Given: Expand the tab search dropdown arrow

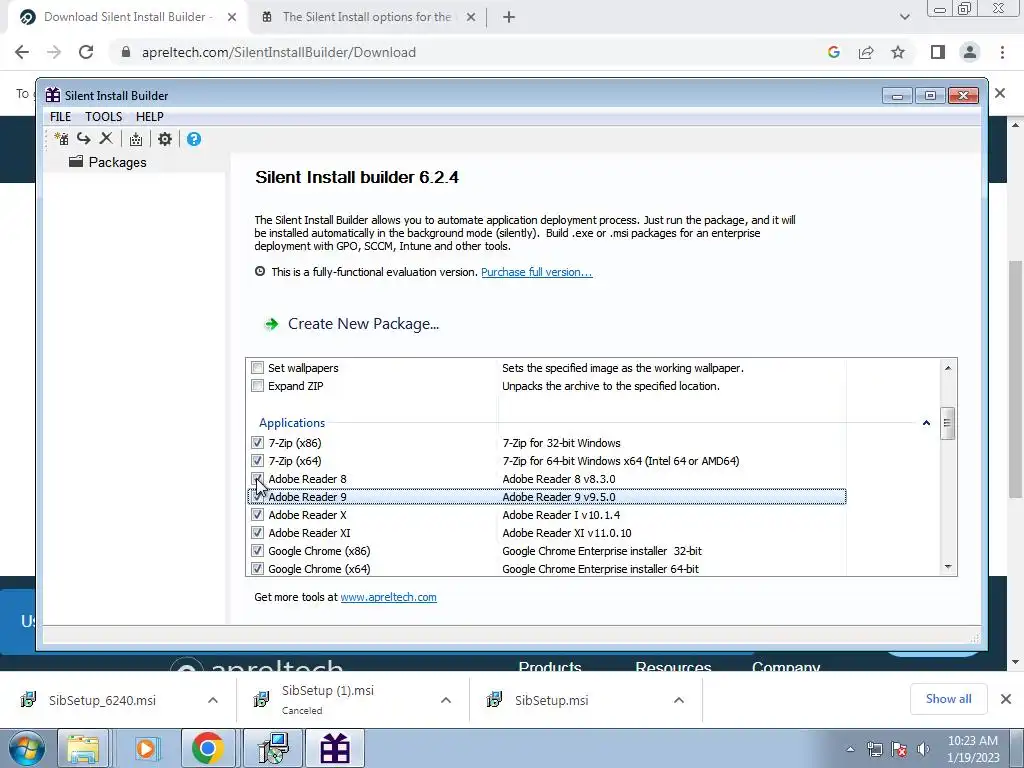Looking at the screenshot, I should click(904, 17).
